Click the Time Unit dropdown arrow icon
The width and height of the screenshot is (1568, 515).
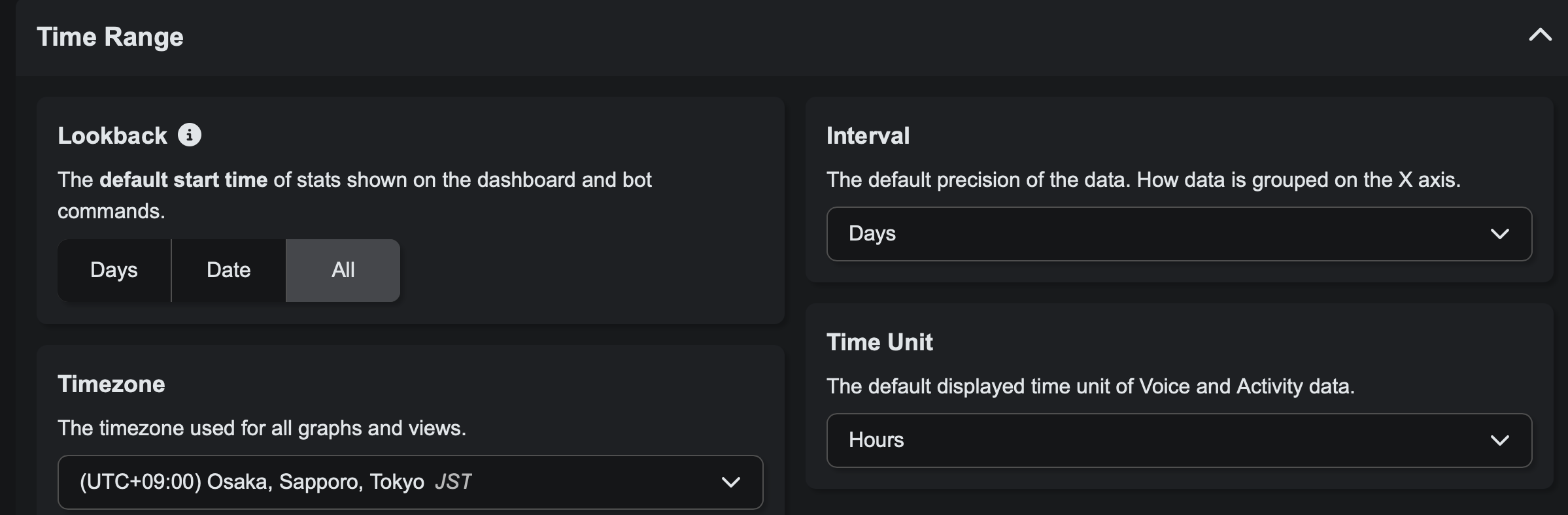click(1499, 440)
